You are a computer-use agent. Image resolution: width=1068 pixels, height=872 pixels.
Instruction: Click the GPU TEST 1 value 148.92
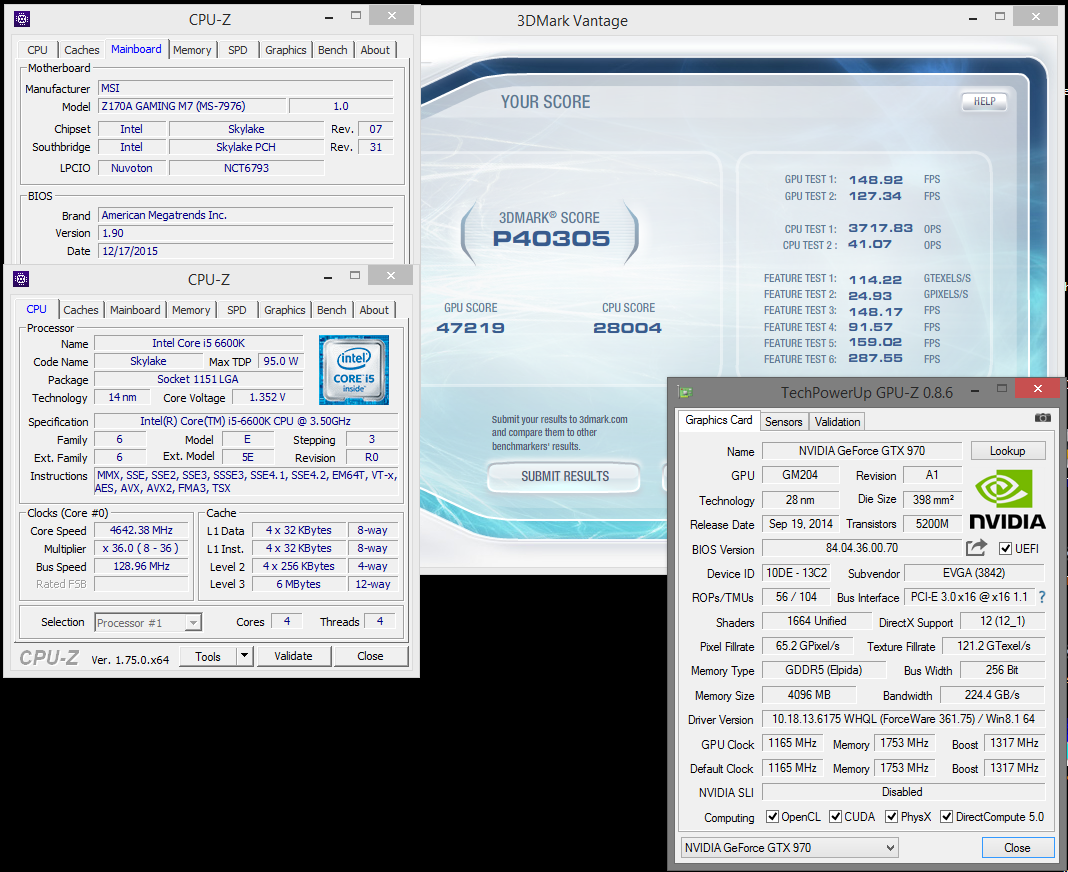point(875,180)
